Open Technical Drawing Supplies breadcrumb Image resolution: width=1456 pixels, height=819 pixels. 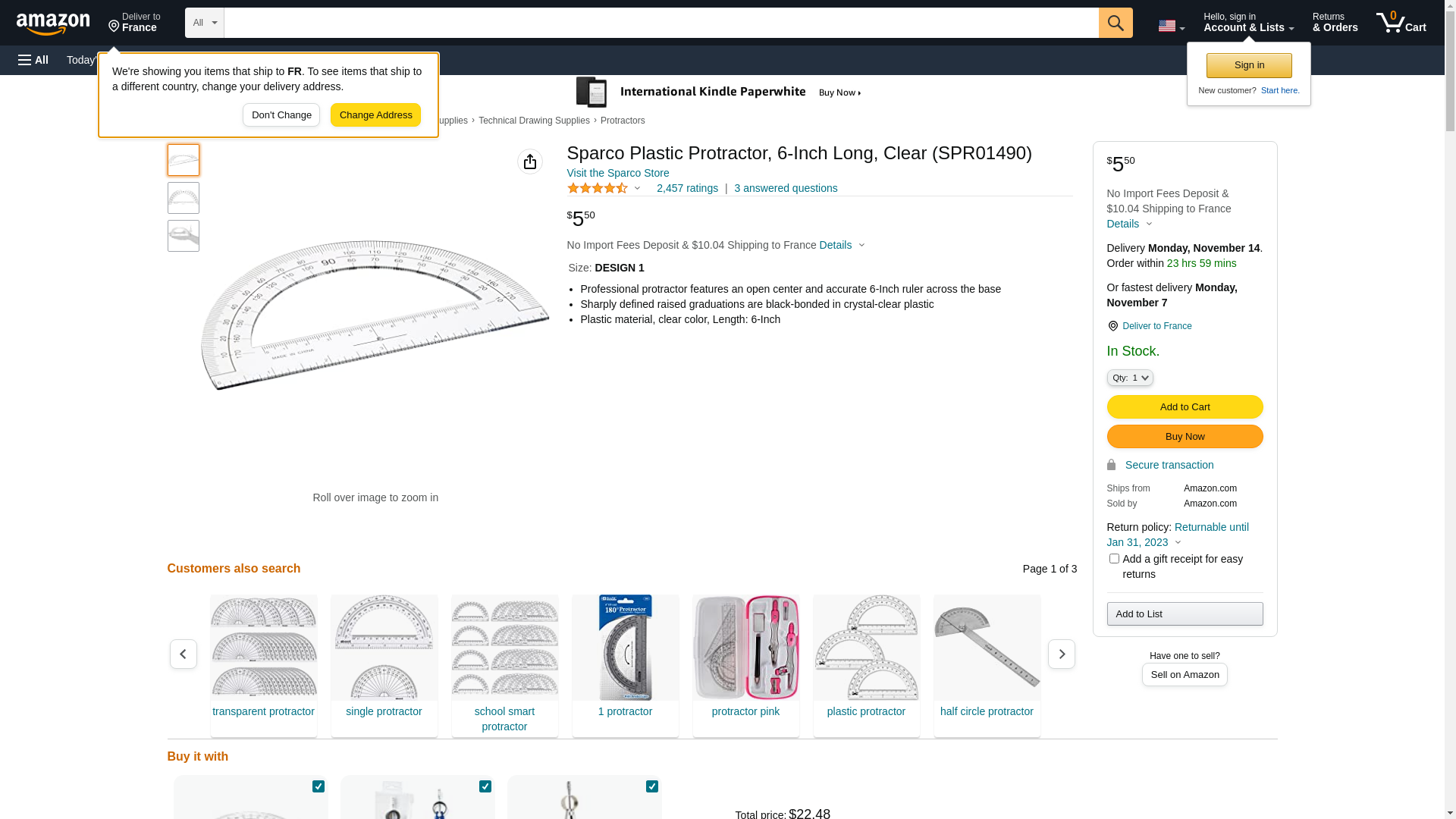534,121
